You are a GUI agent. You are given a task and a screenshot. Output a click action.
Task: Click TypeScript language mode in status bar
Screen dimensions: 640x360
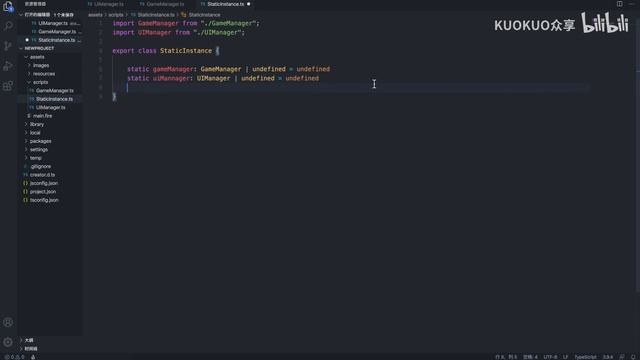(585, 357)
